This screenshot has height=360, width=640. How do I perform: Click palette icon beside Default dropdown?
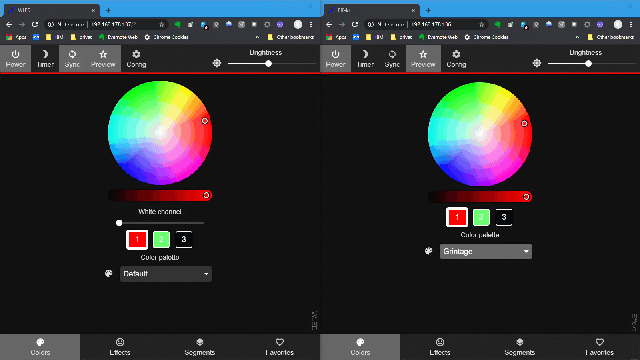pyautogui.click(x=109, y=273)
